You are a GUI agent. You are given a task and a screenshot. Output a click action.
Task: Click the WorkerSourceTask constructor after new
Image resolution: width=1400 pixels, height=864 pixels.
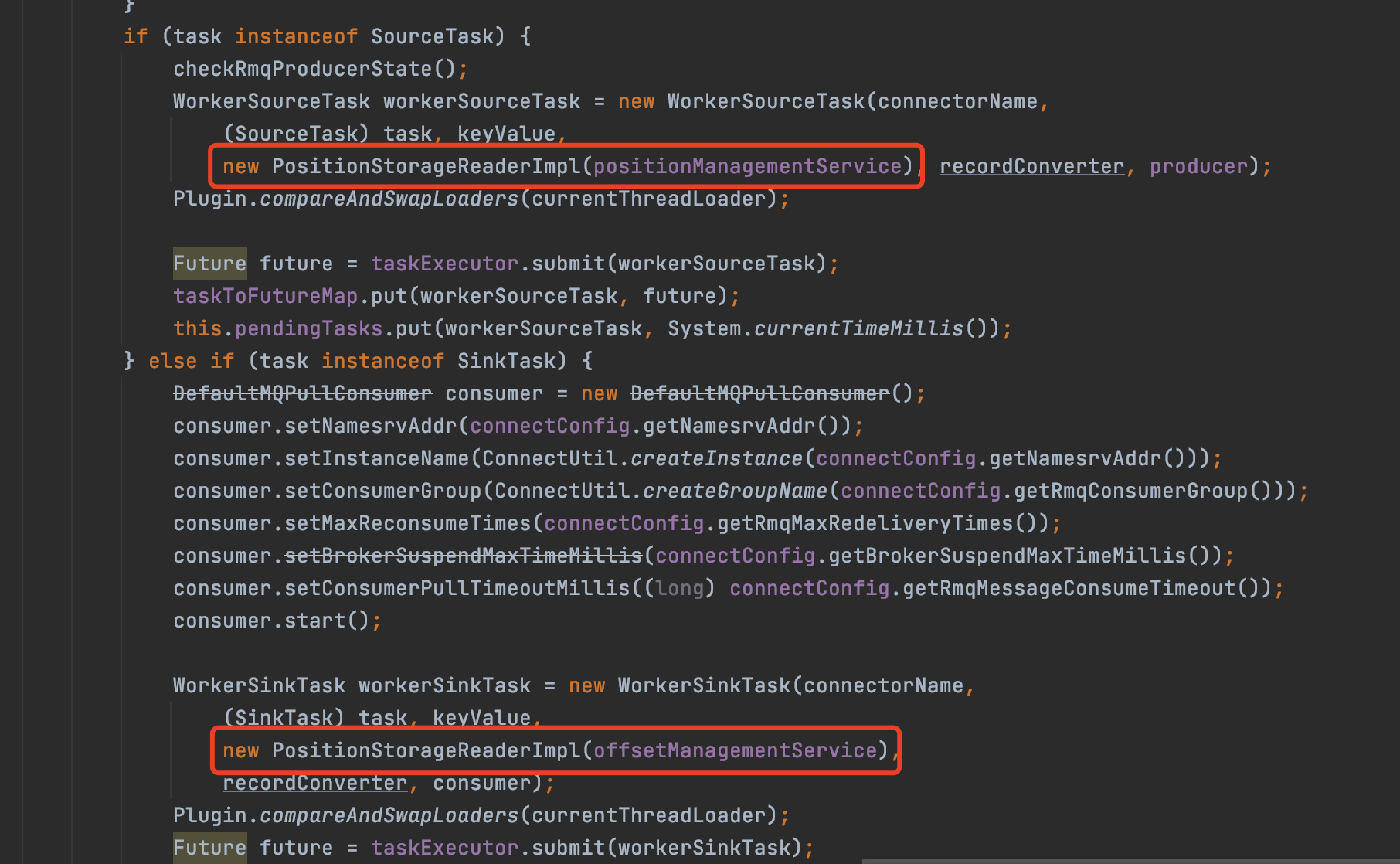point(766,101)
